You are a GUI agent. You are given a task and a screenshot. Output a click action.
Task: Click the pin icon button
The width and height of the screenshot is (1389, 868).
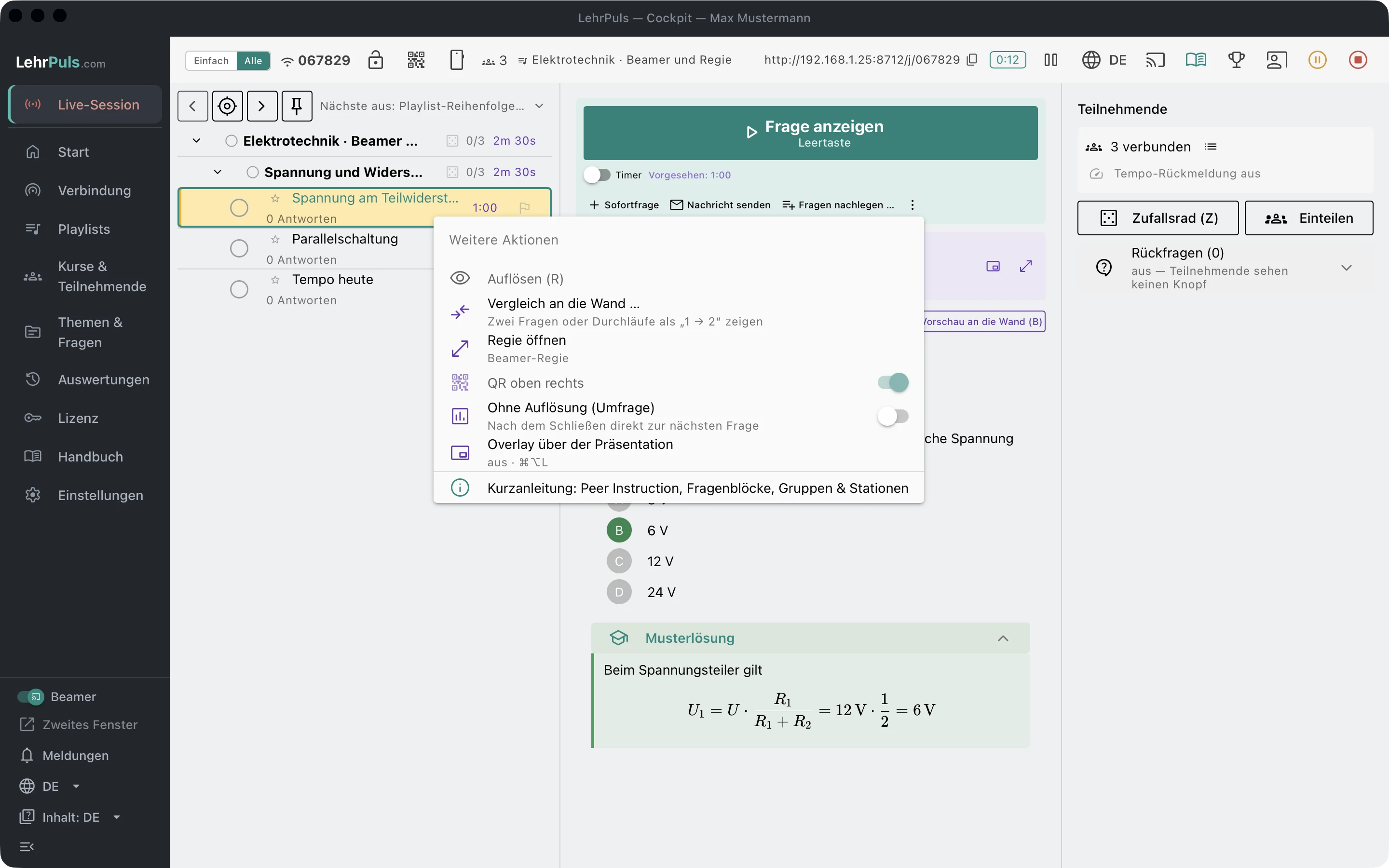point(297,106)
